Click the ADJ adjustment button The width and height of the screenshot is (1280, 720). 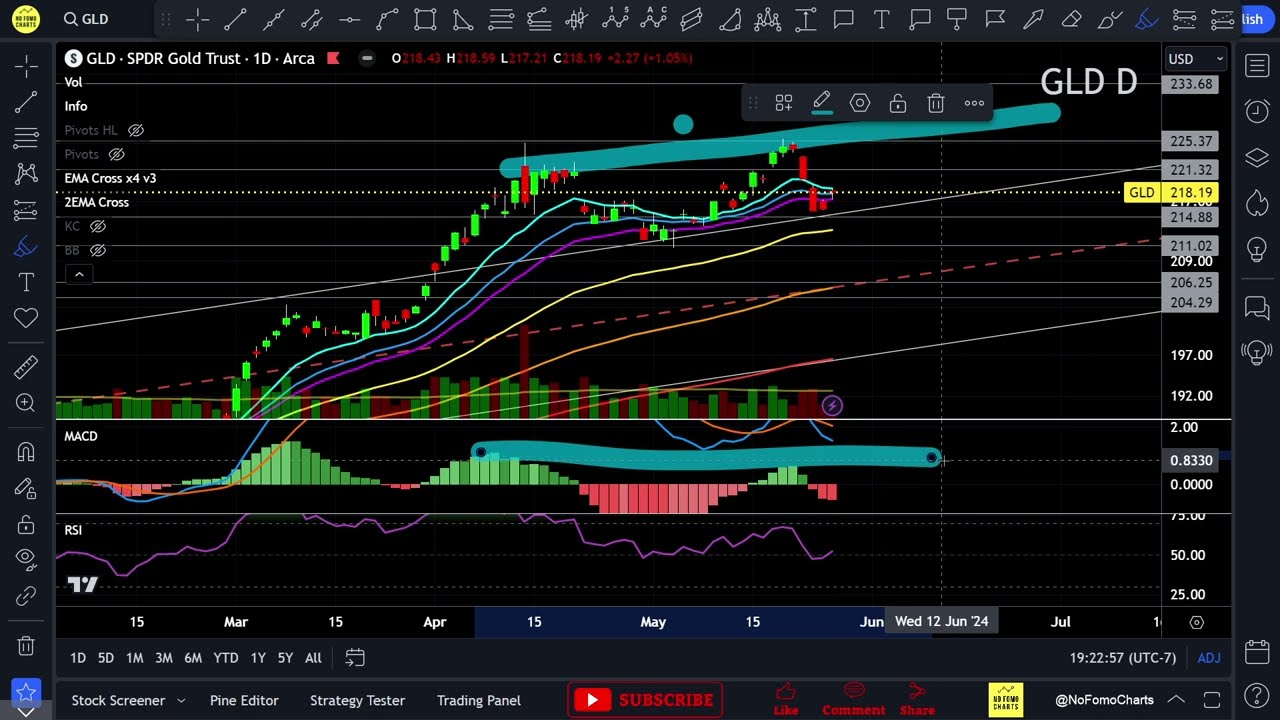(x=1208, y=657)
